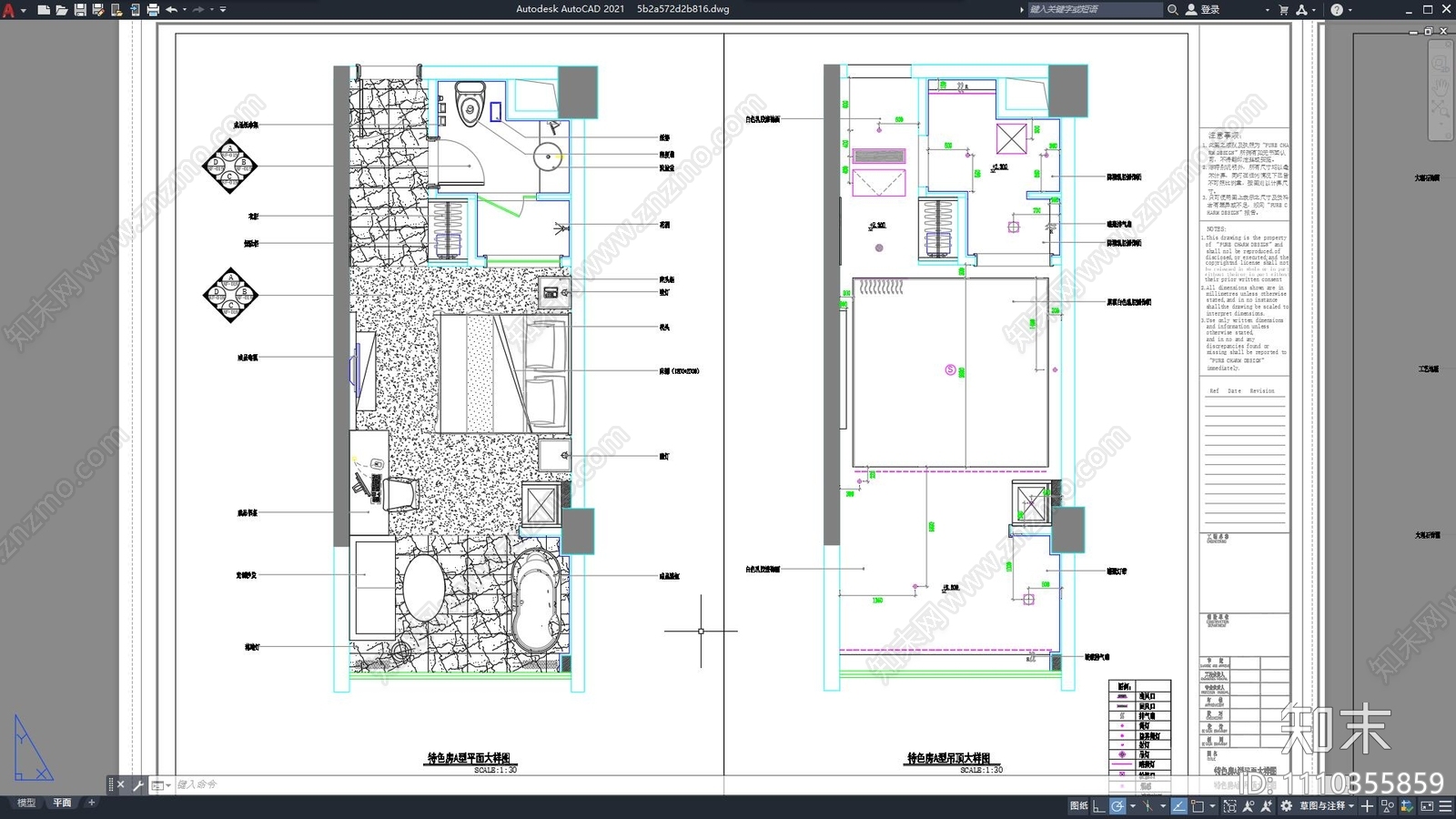Viewport: 1456px width, 819px height.
Task: Click the Autodesk connect triangle icon
Action: click(1301, 9)
